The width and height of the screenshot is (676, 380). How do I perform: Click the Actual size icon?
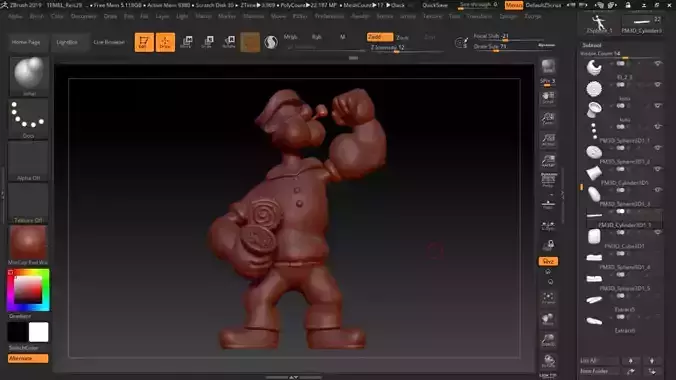(548, 140)
